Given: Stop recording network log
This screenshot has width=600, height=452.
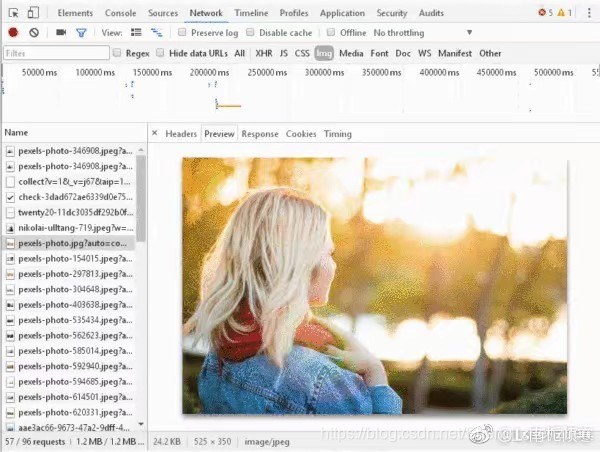Looking at the screenshot, I should point(13,33).
